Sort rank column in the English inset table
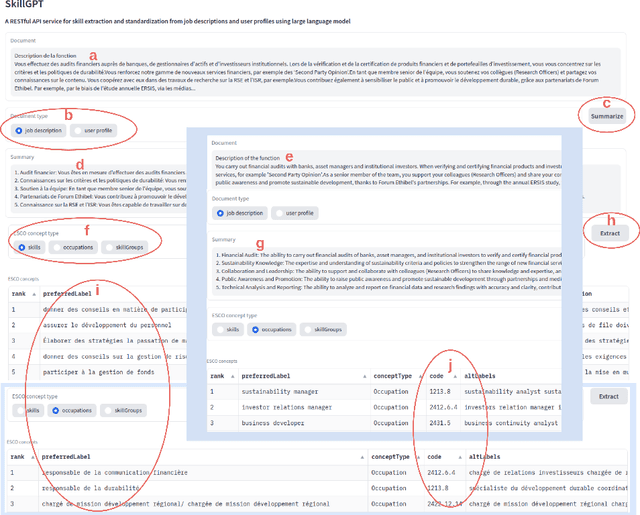 (x=232, y=376)
